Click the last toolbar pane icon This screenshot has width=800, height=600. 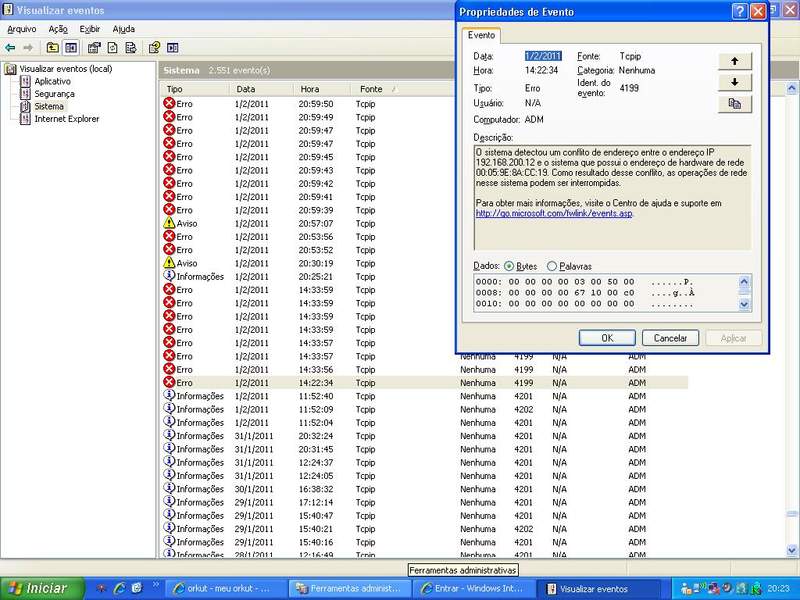[x=172, y=48]
